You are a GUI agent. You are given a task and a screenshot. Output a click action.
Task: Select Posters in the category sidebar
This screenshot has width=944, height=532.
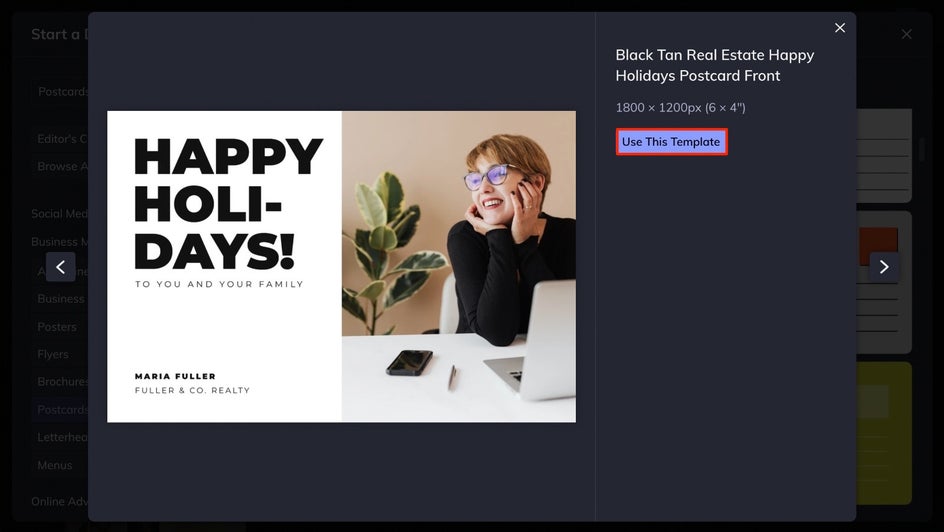[x=57, y=327]
